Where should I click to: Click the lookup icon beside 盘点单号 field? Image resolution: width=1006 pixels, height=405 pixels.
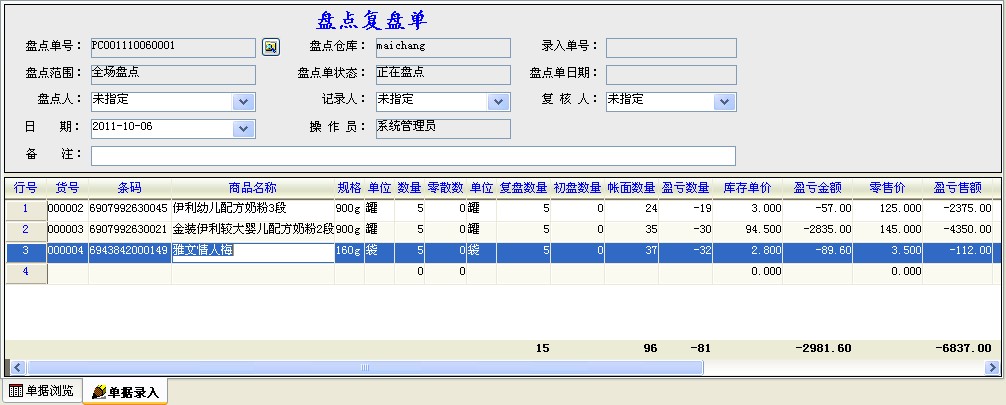(270, 47)
